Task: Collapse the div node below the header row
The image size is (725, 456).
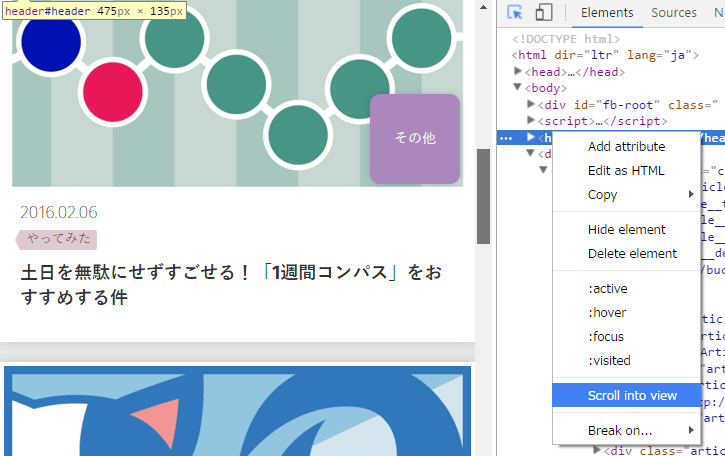Action: pos(531,153)
